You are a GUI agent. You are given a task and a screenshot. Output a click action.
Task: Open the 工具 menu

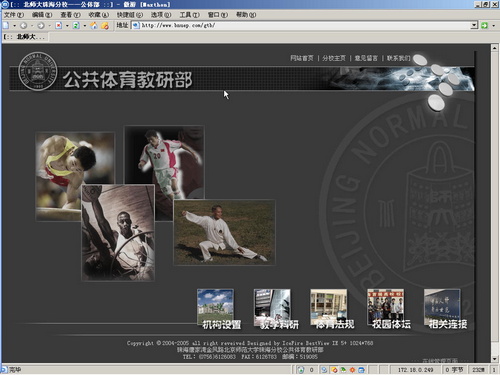click(189, 15)
